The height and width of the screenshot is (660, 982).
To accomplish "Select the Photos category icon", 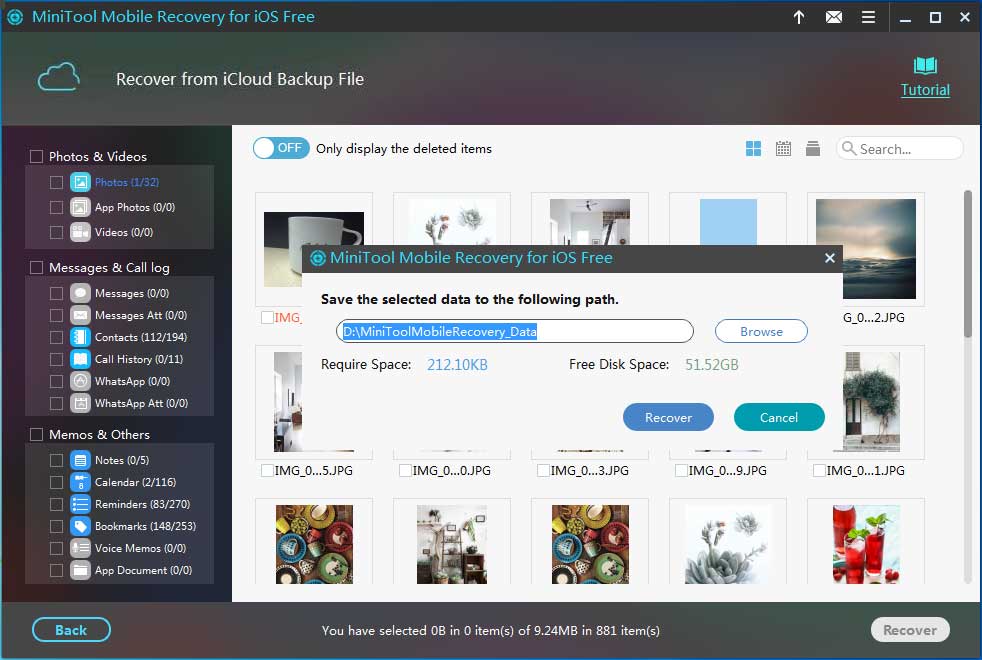I will (x=80, y=182).
